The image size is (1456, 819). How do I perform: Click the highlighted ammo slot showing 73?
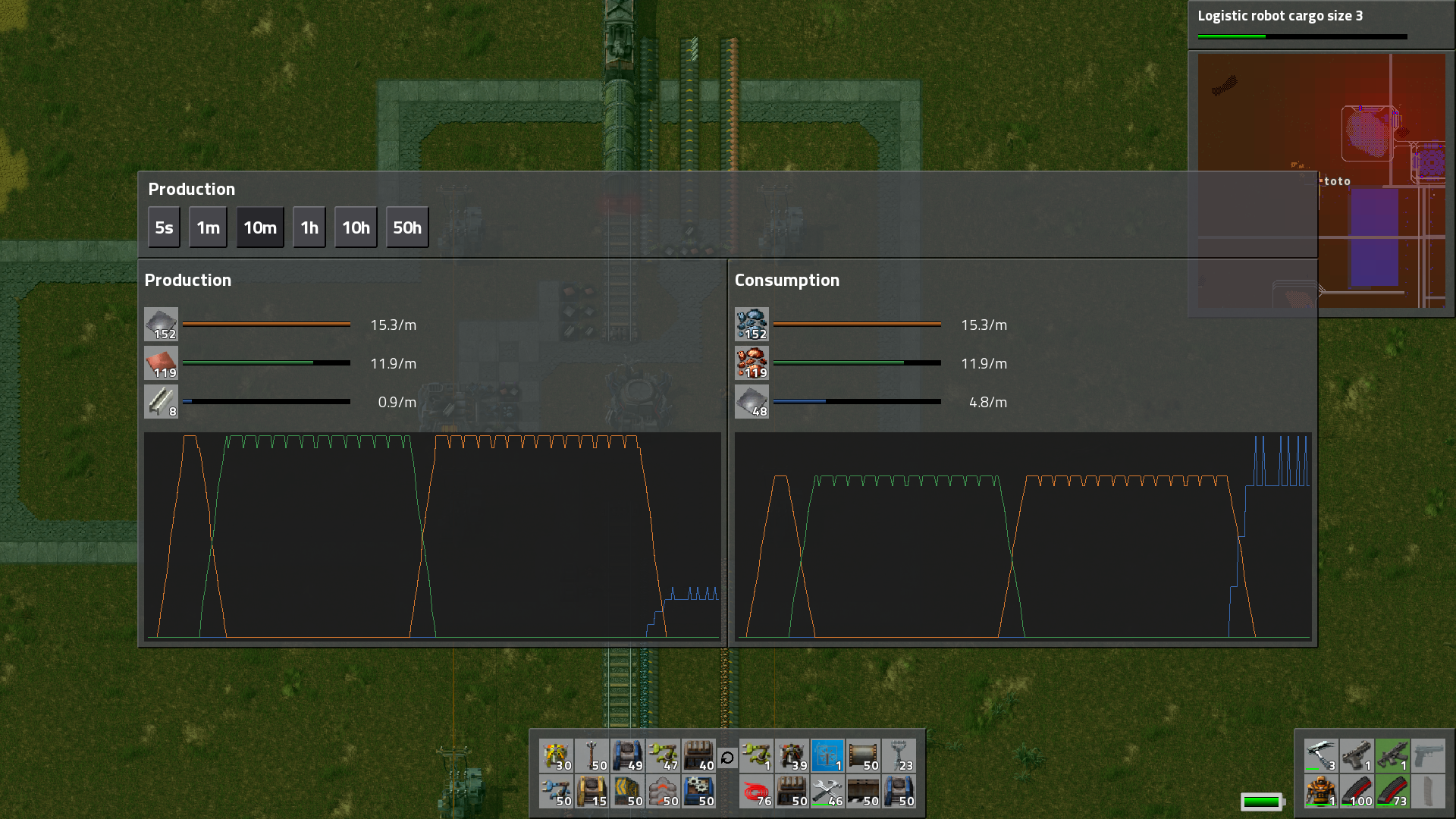tap(1392, 791)
